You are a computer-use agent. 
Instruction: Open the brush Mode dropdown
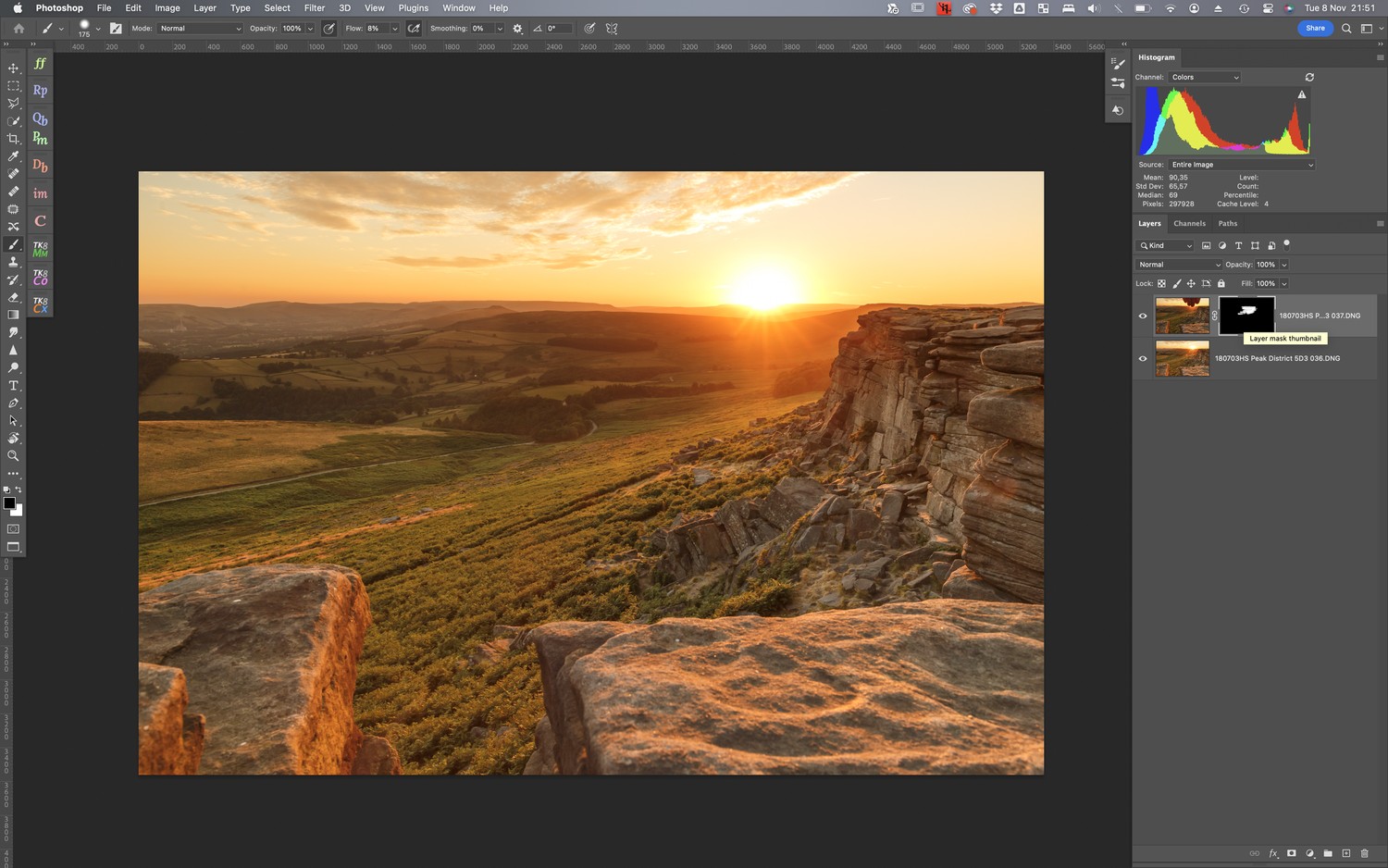200,29
